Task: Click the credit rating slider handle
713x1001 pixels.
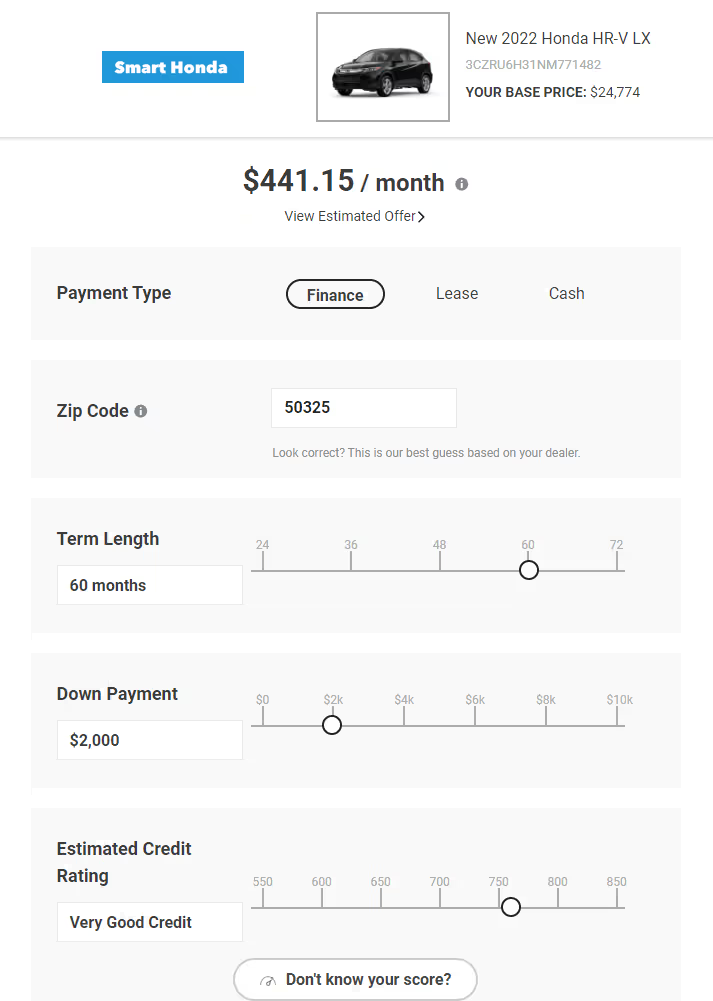Action: [511, 907]
